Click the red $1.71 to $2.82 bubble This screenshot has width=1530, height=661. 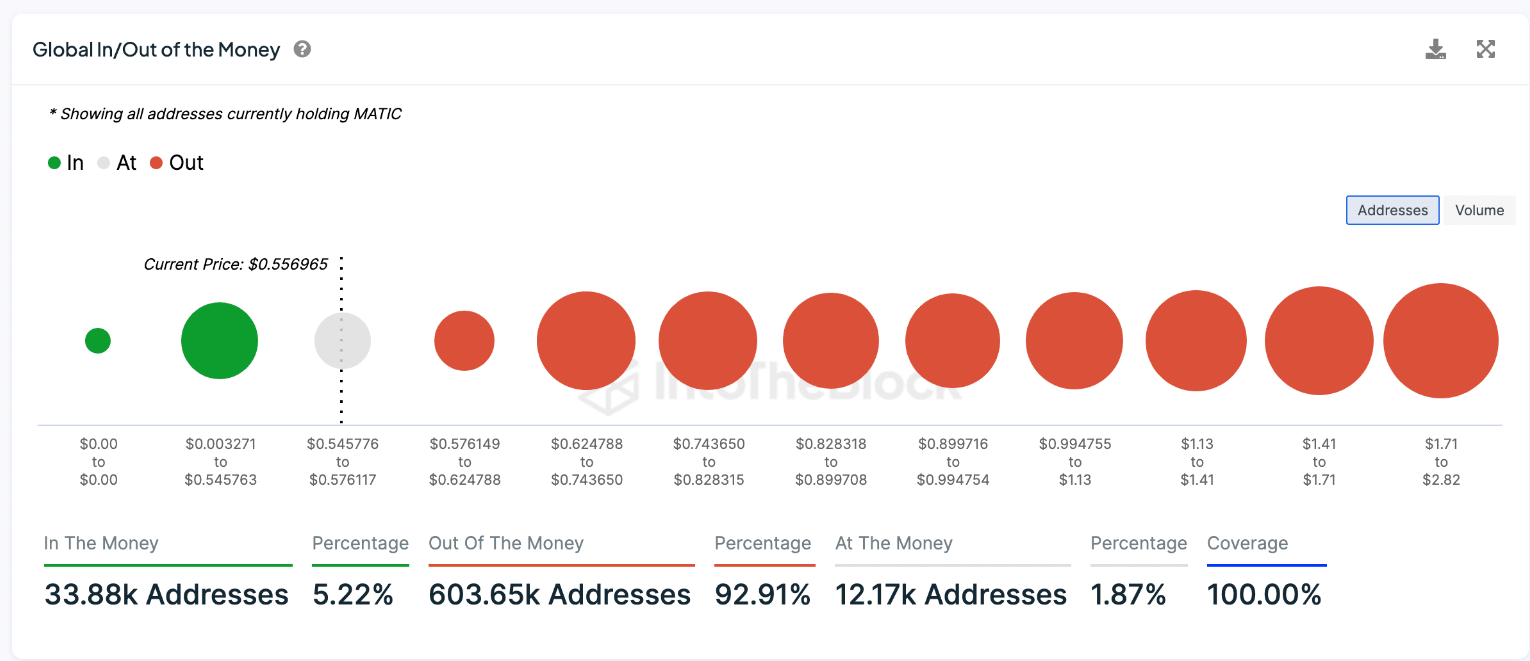(1440, 341)
